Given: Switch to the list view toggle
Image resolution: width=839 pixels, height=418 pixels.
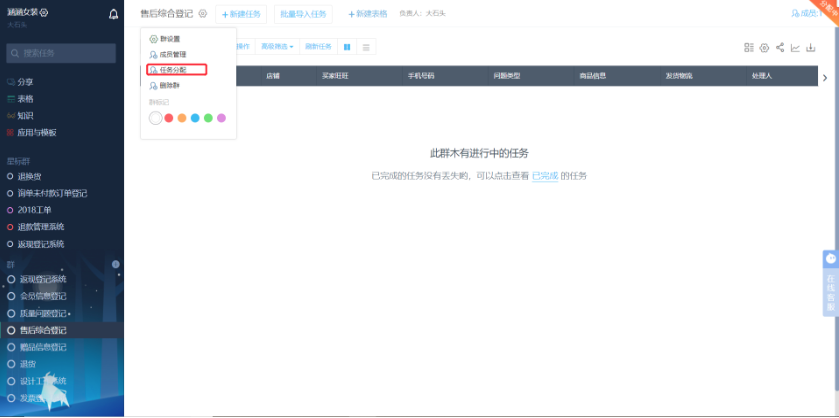Looking at the screenshot, I should coord(366,47).
